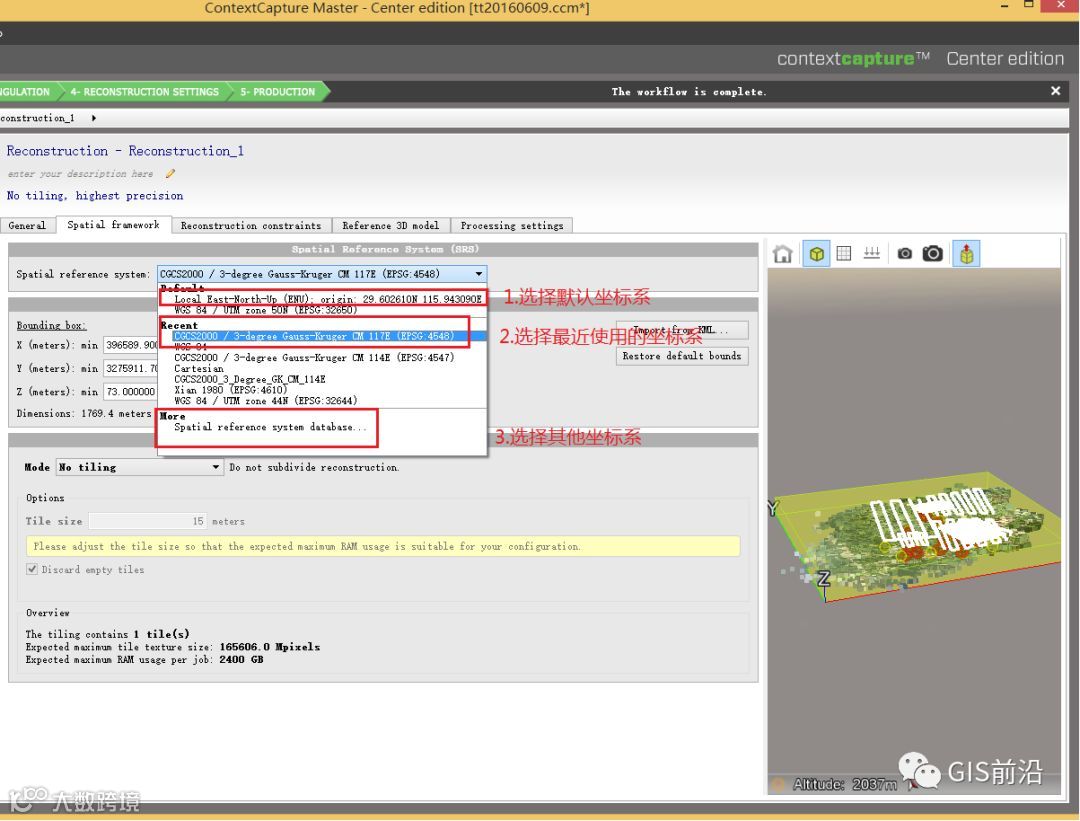Screen dimensions: 1080x821
Task: Click the Tile size input field
Action: coord(147,521)
